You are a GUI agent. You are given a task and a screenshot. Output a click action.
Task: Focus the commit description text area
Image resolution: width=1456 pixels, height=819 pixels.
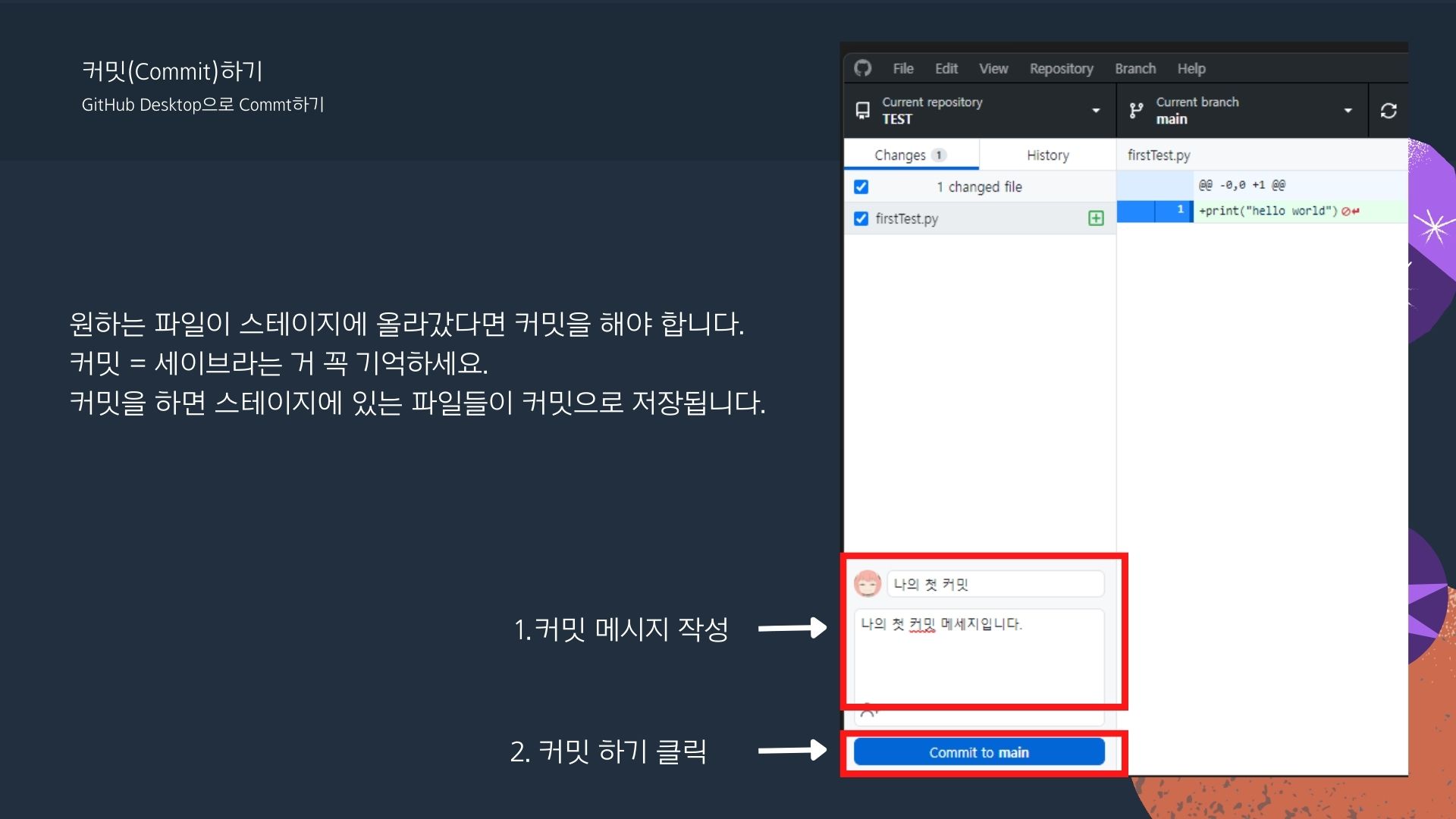[x=979, y=656]
